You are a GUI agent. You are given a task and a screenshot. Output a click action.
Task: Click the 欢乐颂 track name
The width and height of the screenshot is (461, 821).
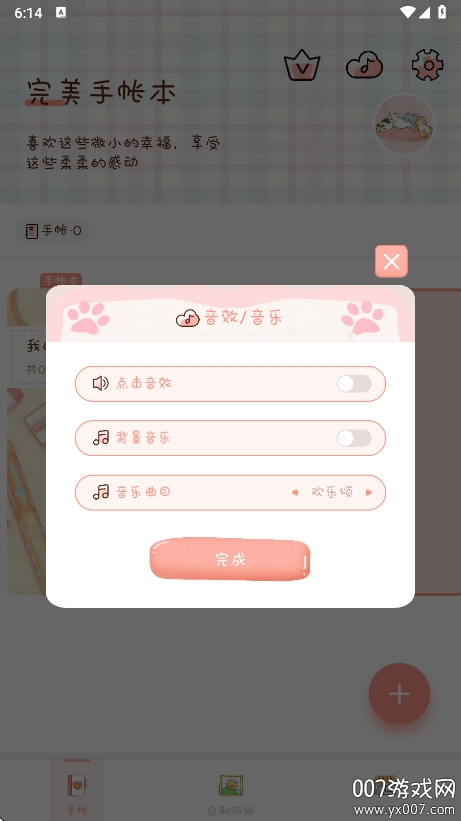[x=332, y=492]
